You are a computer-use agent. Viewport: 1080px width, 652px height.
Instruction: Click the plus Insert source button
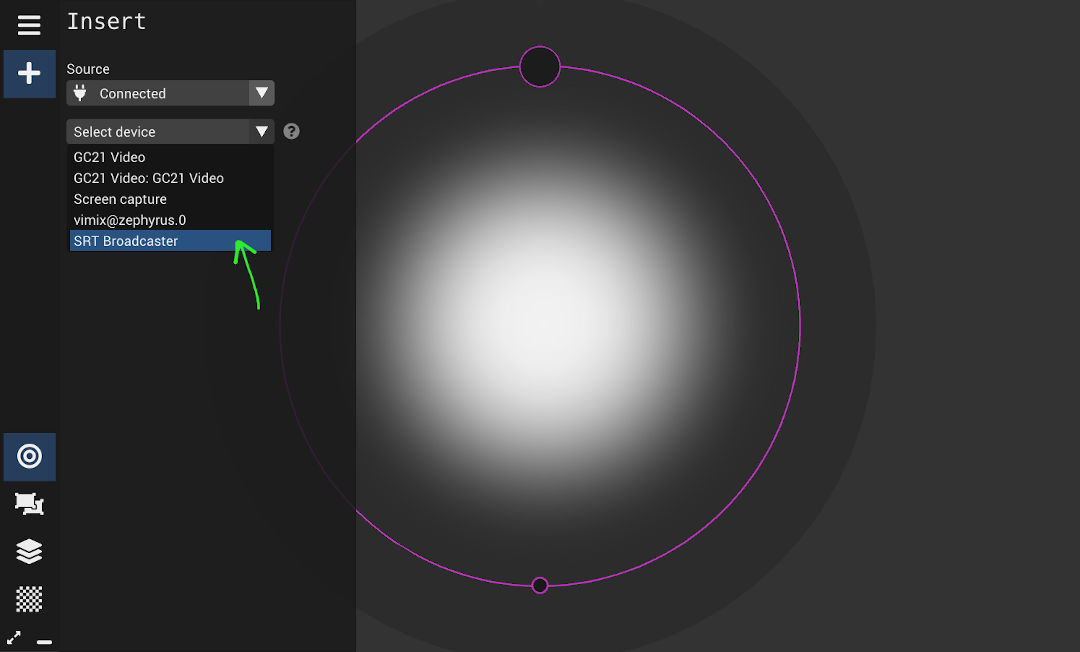click(29, 74)
